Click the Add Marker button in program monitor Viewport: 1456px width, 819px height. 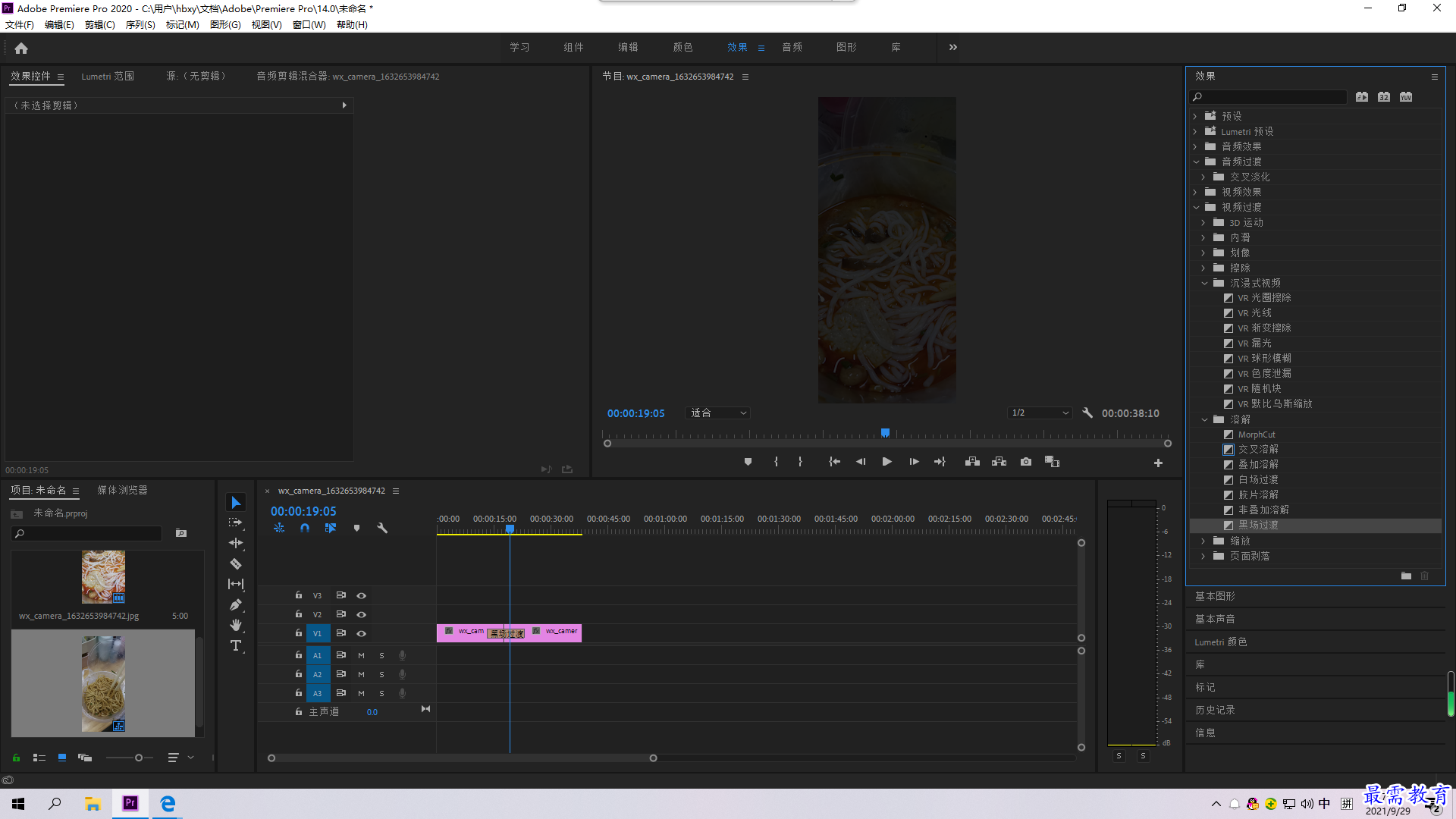pyautogui.click(x=748, y=462)
